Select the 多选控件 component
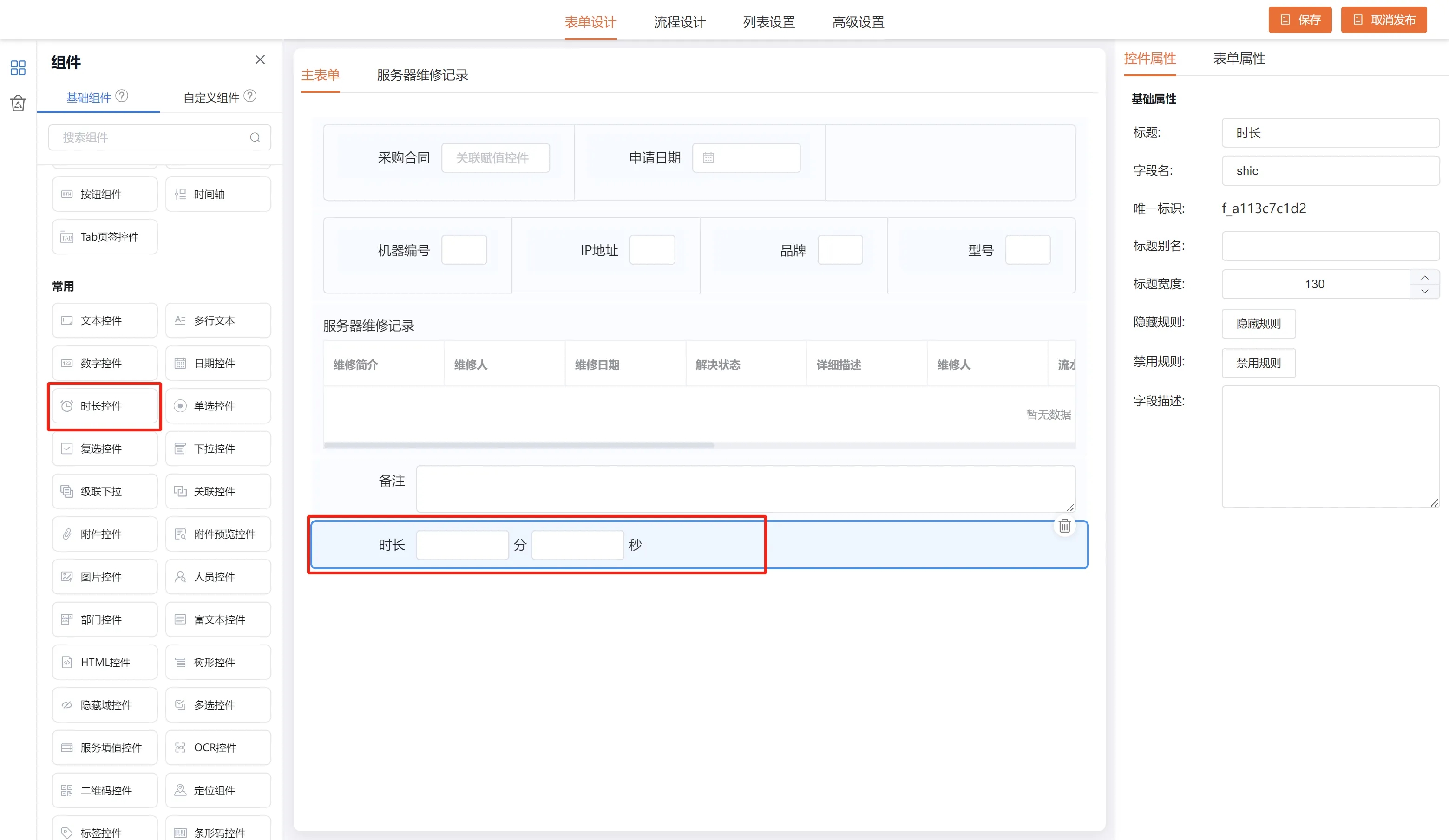This screenshot has width=1449, height=840. (218, 705)
